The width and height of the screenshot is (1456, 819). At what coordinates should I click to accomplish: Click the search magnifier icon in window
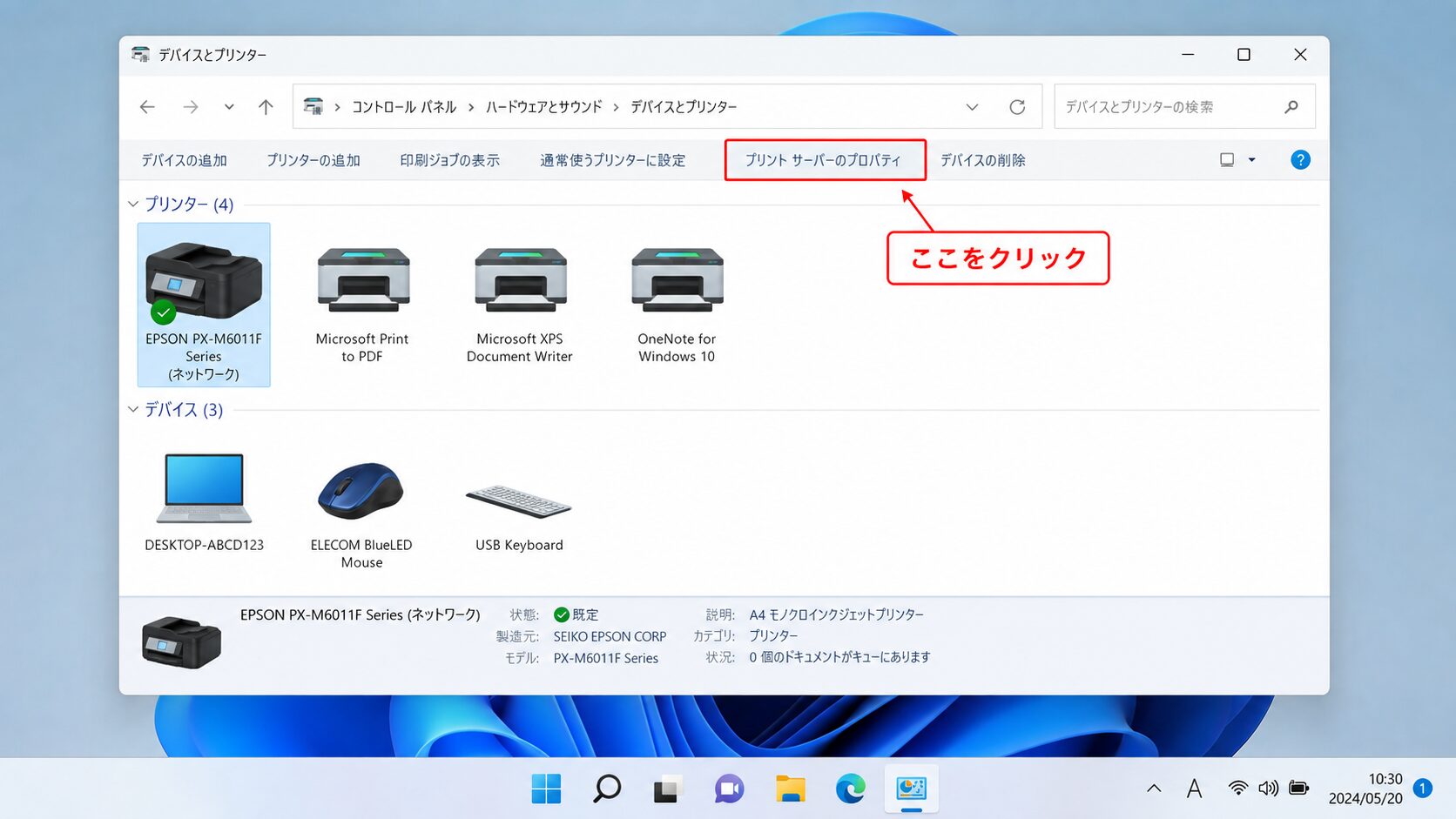click(1291, 107)
